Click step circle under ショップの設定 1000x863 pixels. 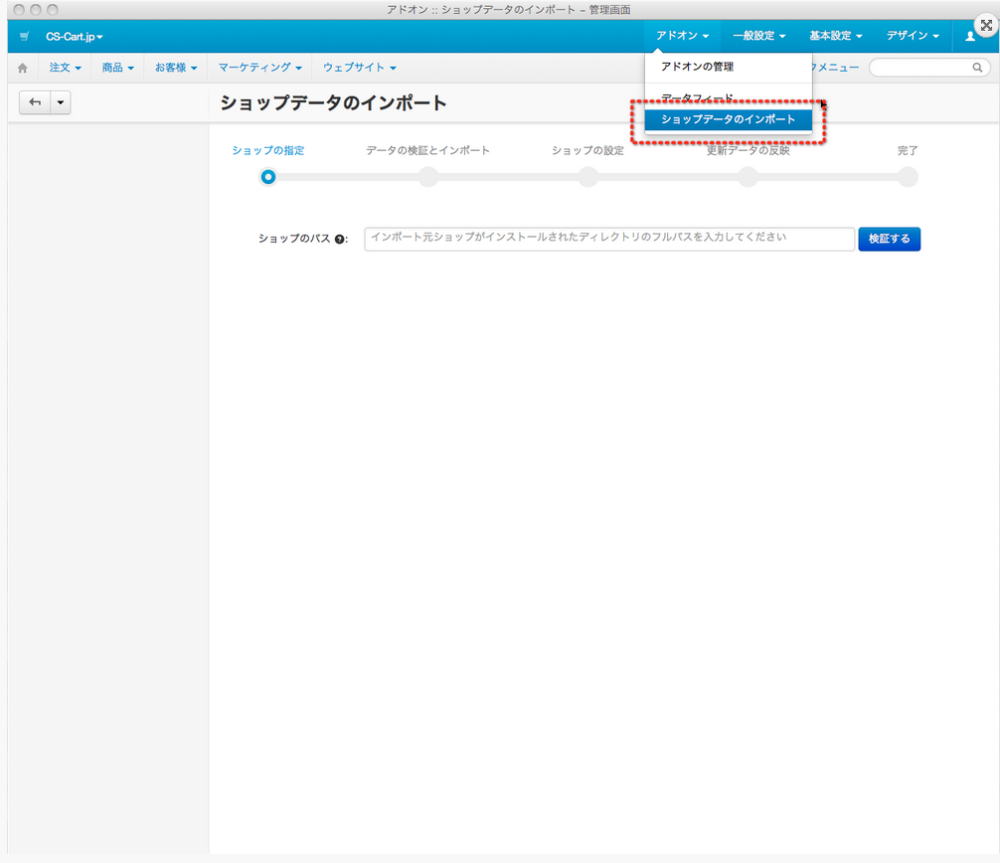[x=588, y=177]
